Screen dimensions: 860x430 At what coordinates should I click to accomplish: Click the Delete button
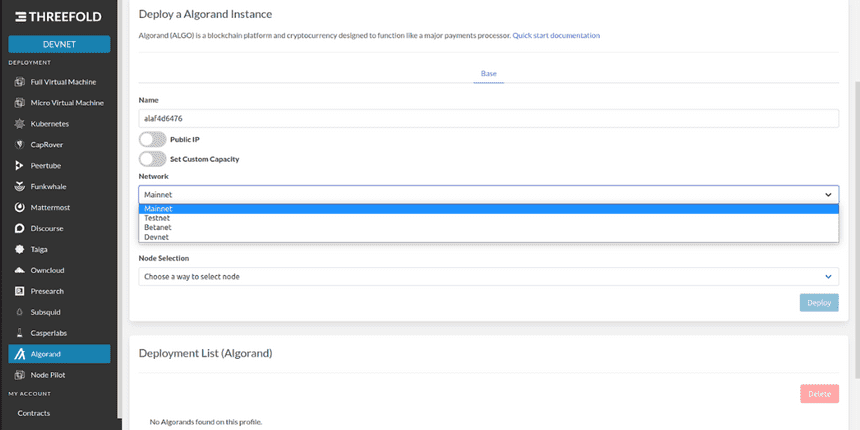click(819, 394)
